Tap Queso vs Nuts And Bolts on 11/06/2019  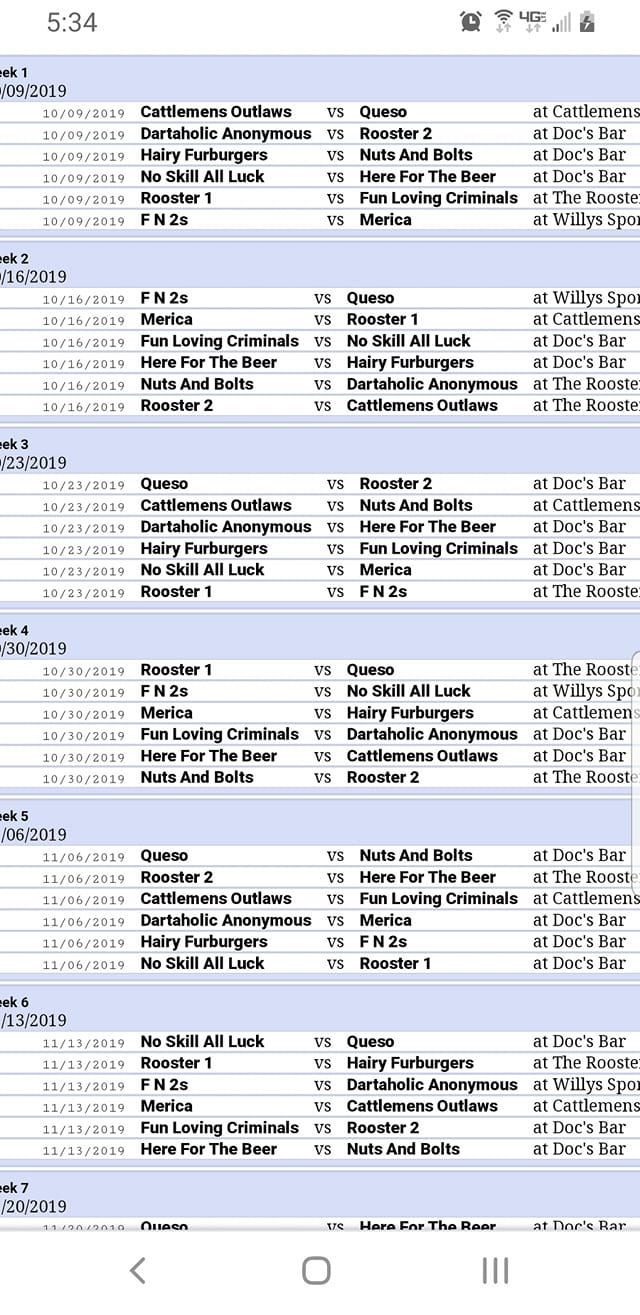pos(320,856)
